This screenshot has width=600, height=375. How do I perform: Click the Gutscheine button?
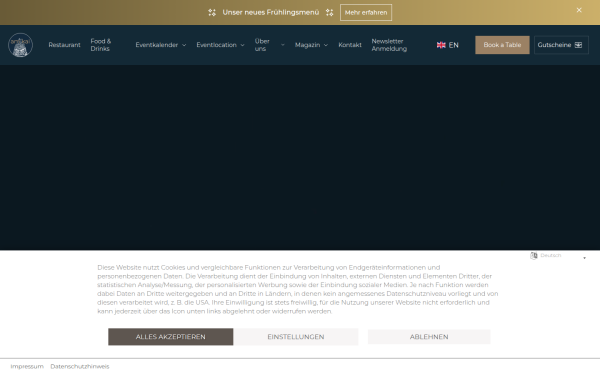(x=561, y=45)
